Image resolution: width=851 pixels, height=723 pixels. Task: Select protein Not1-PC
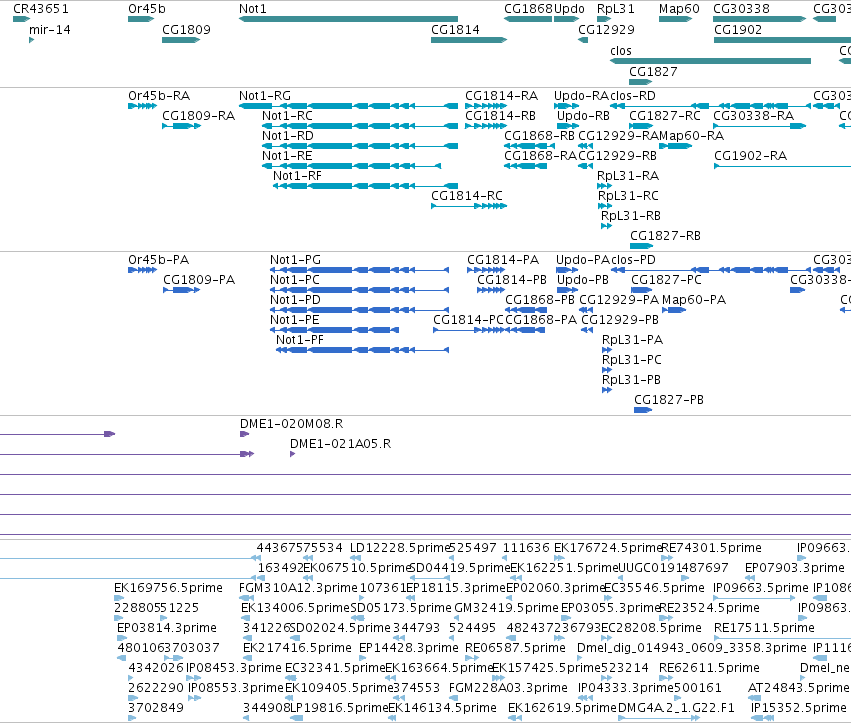pyautogui.click(x=359, y=290)
